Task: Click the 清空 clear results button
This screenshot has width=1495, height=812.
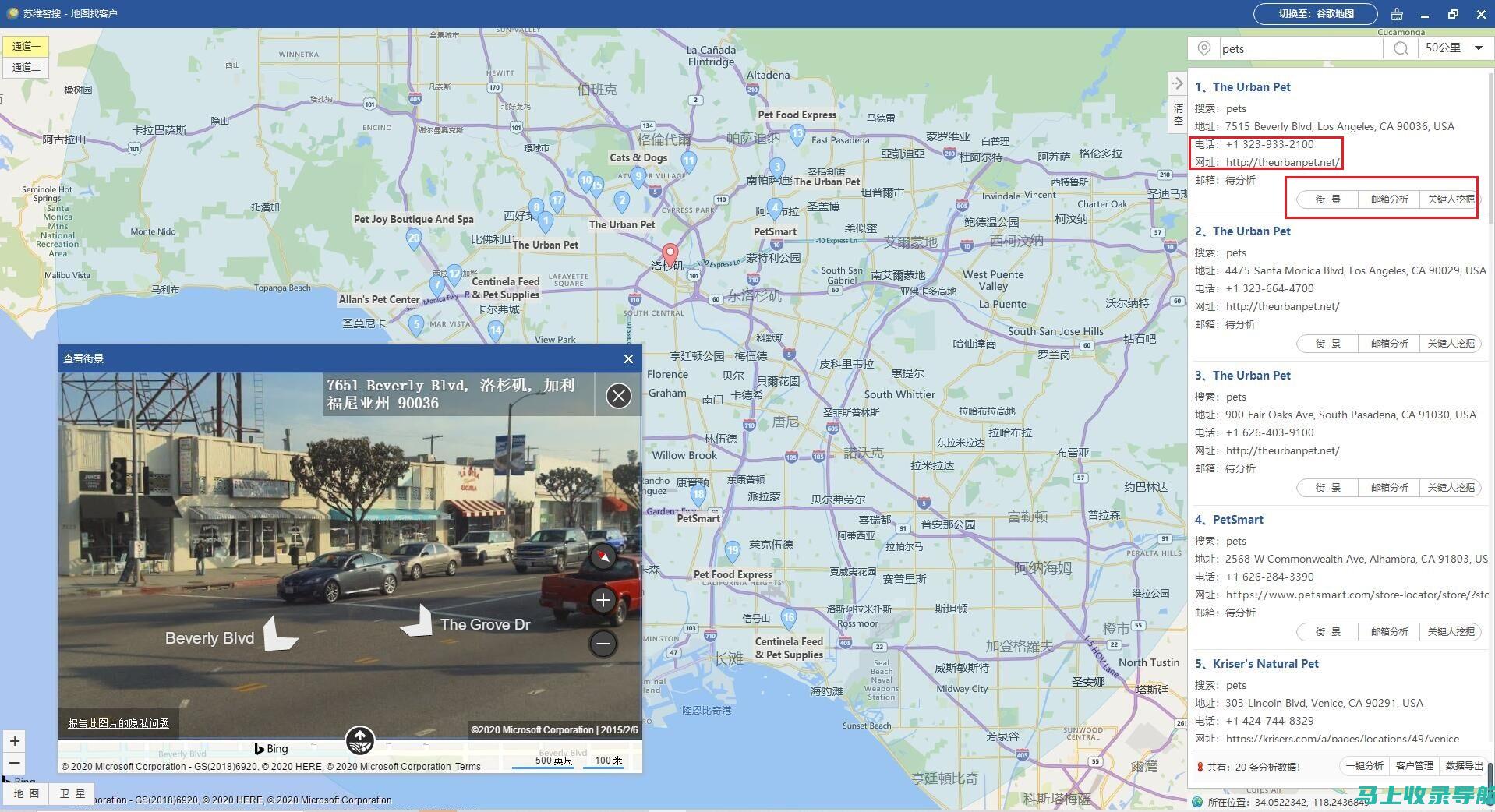Action: (x=1178, y=114)
